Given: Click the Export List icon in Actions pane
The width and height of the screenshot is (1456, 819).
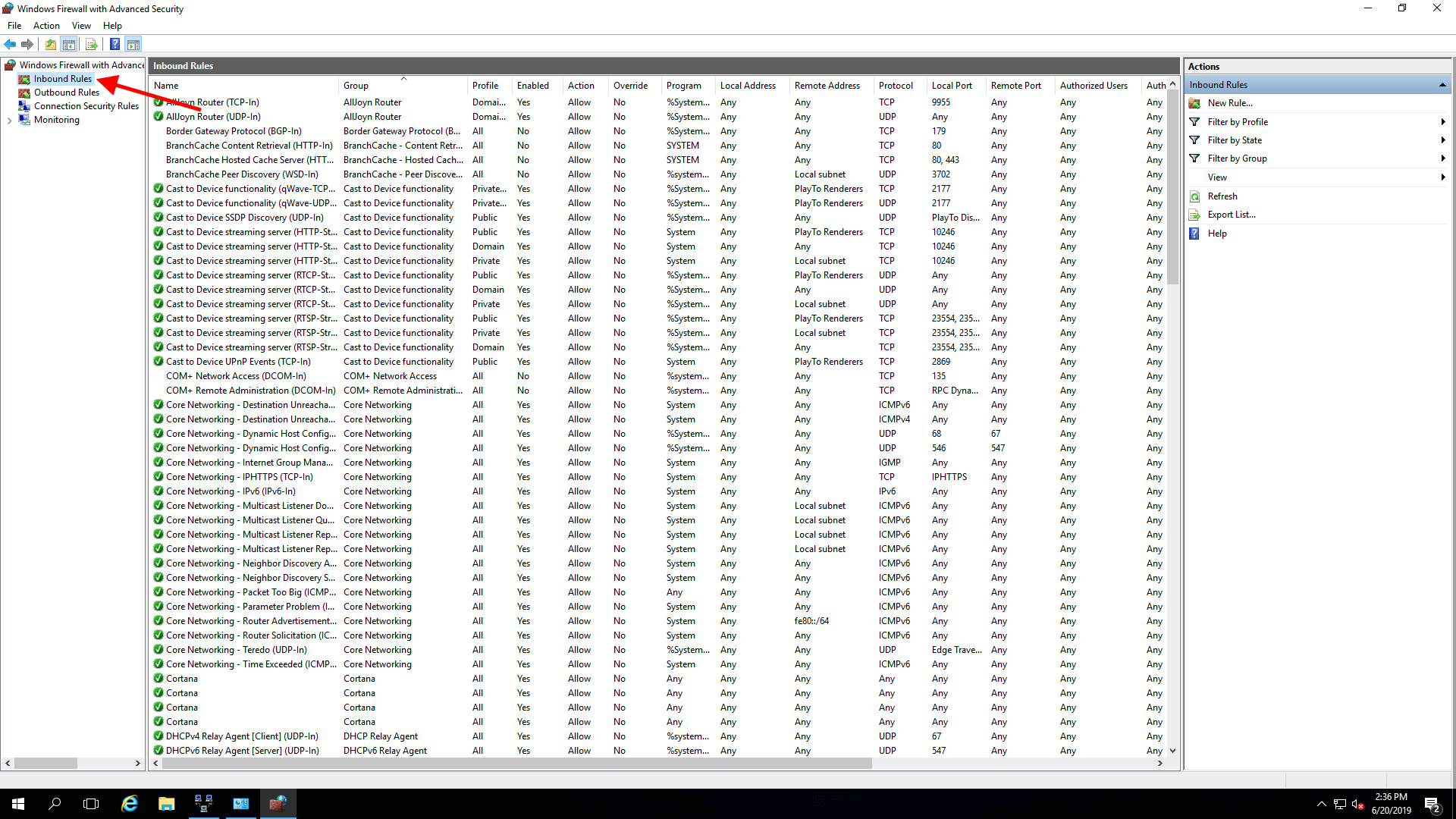Looking at the screenshot, I should [1195, 215].
